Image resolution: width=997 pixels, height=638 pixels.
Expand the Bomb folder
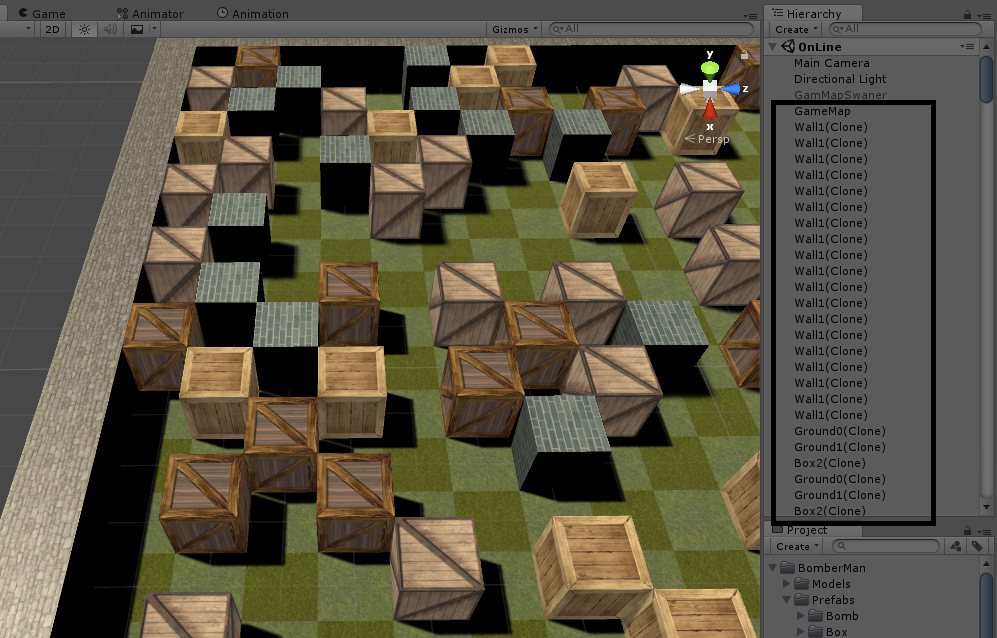point(801,616)
